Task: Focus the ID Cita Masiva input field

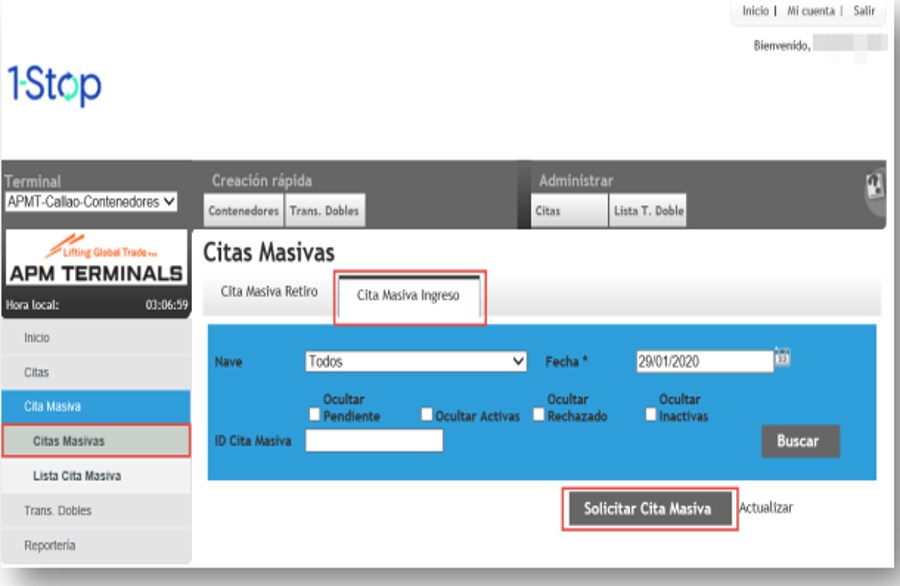Action: [x=374, y=441]
